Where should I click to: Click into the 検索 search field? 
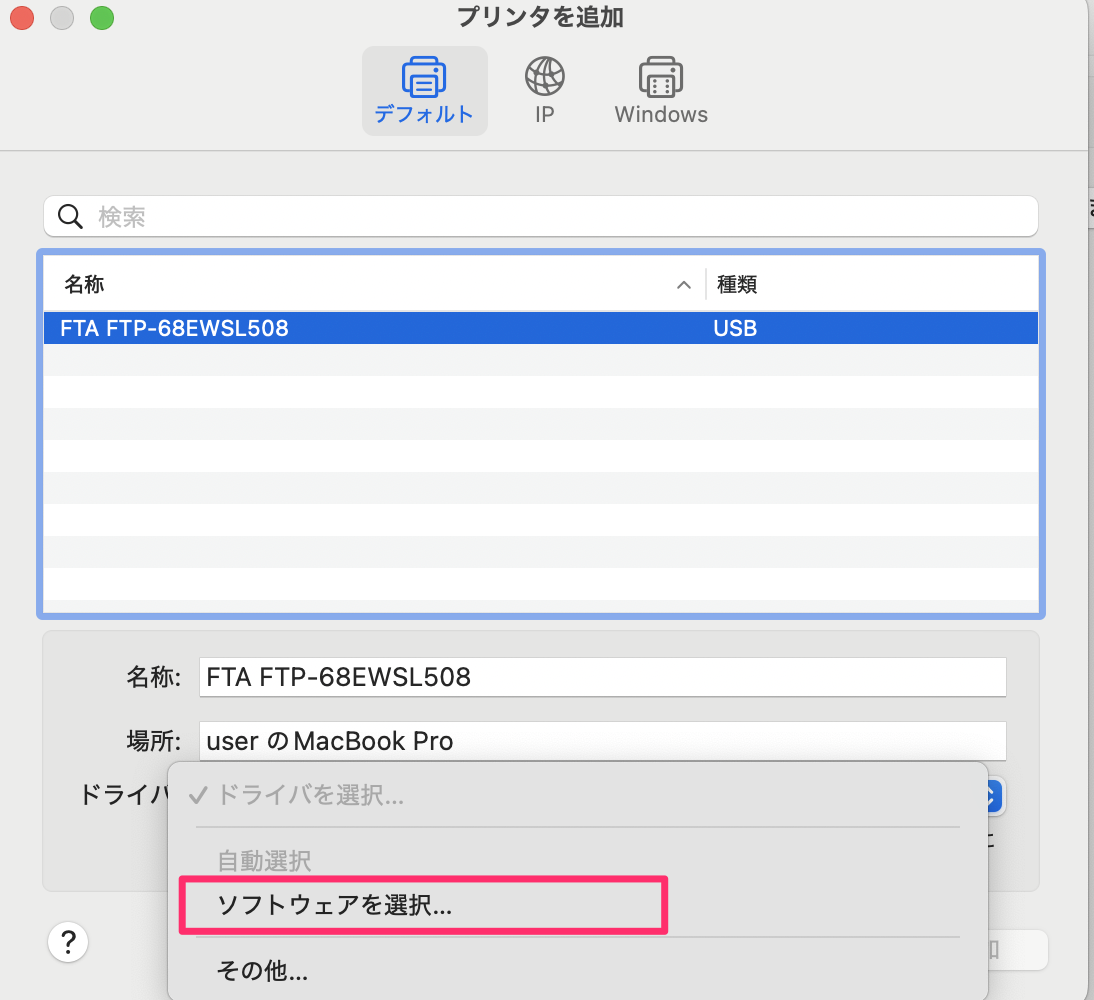560,217
